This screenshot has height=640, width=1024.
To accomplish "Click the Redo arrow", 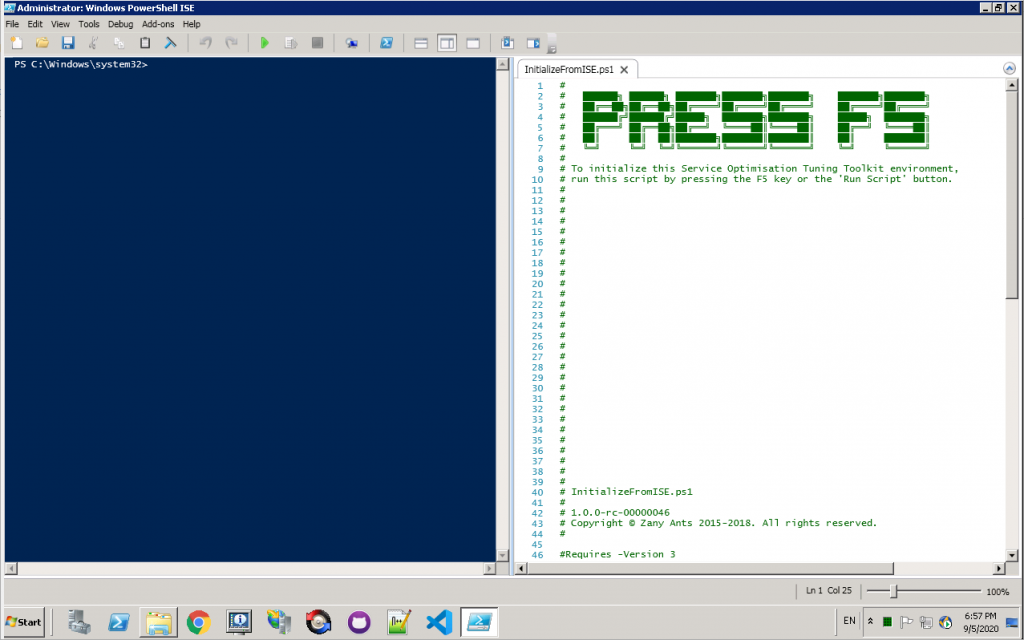I will [231, 43].
